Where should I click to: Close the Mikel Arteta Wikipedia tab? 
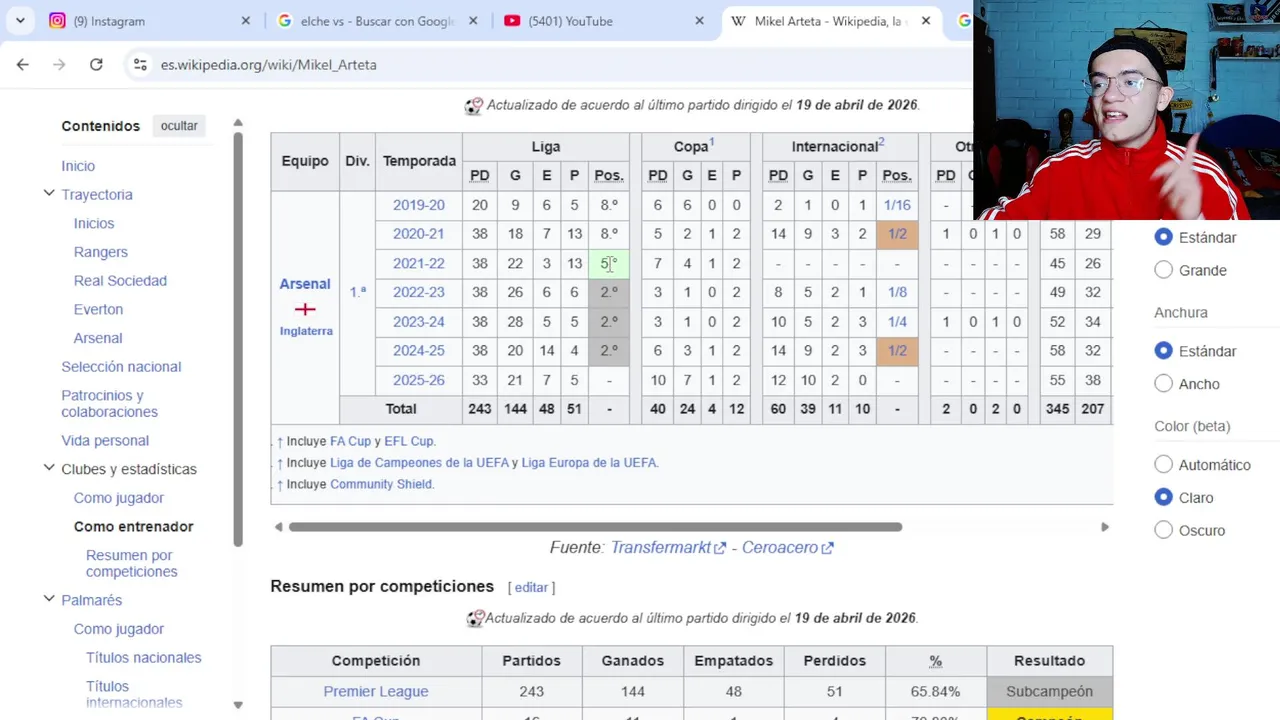(x=926, y=21)
